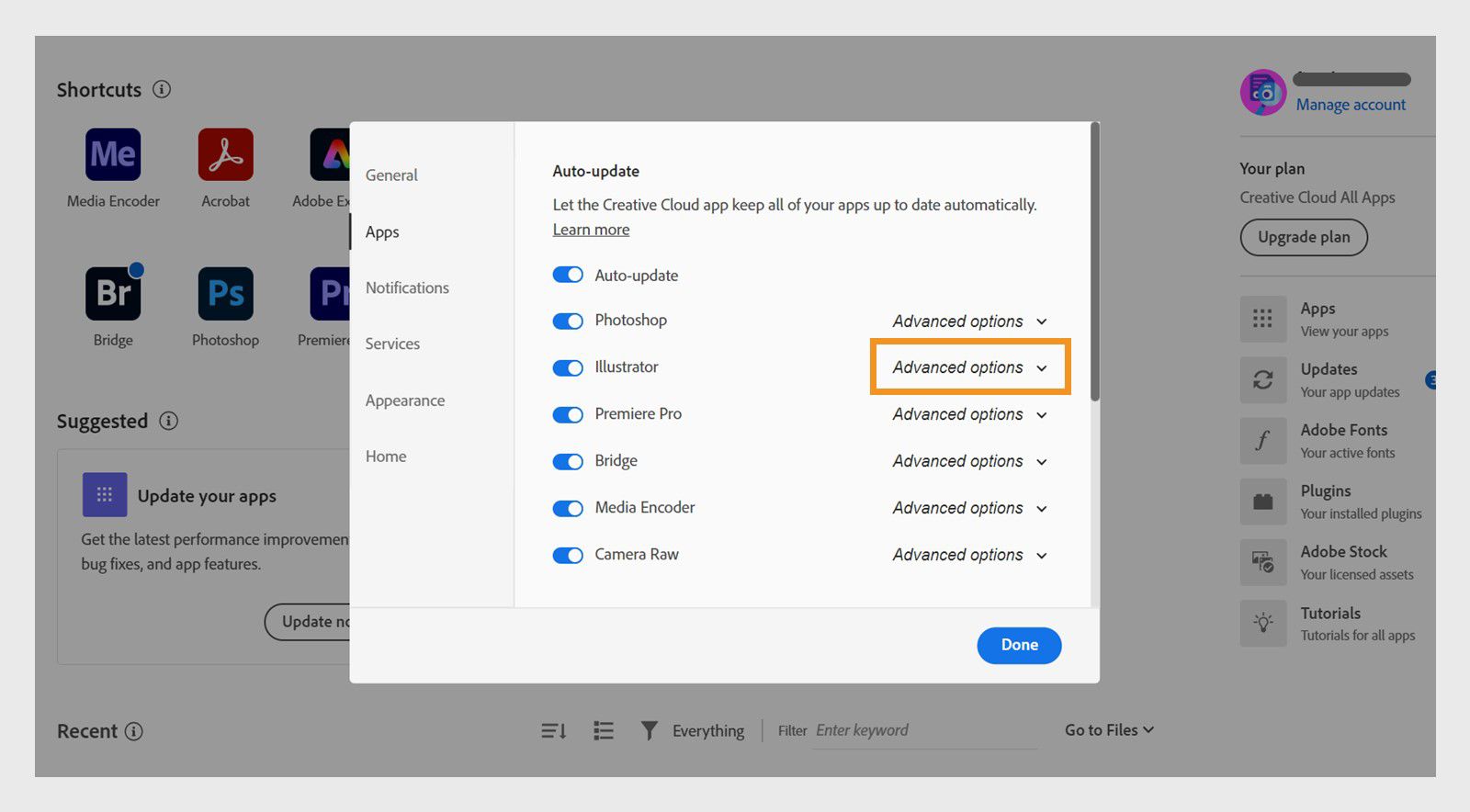This screenshot has width=1470, height=812.
Task: Click Everything filter label
Action: [708, 731]
